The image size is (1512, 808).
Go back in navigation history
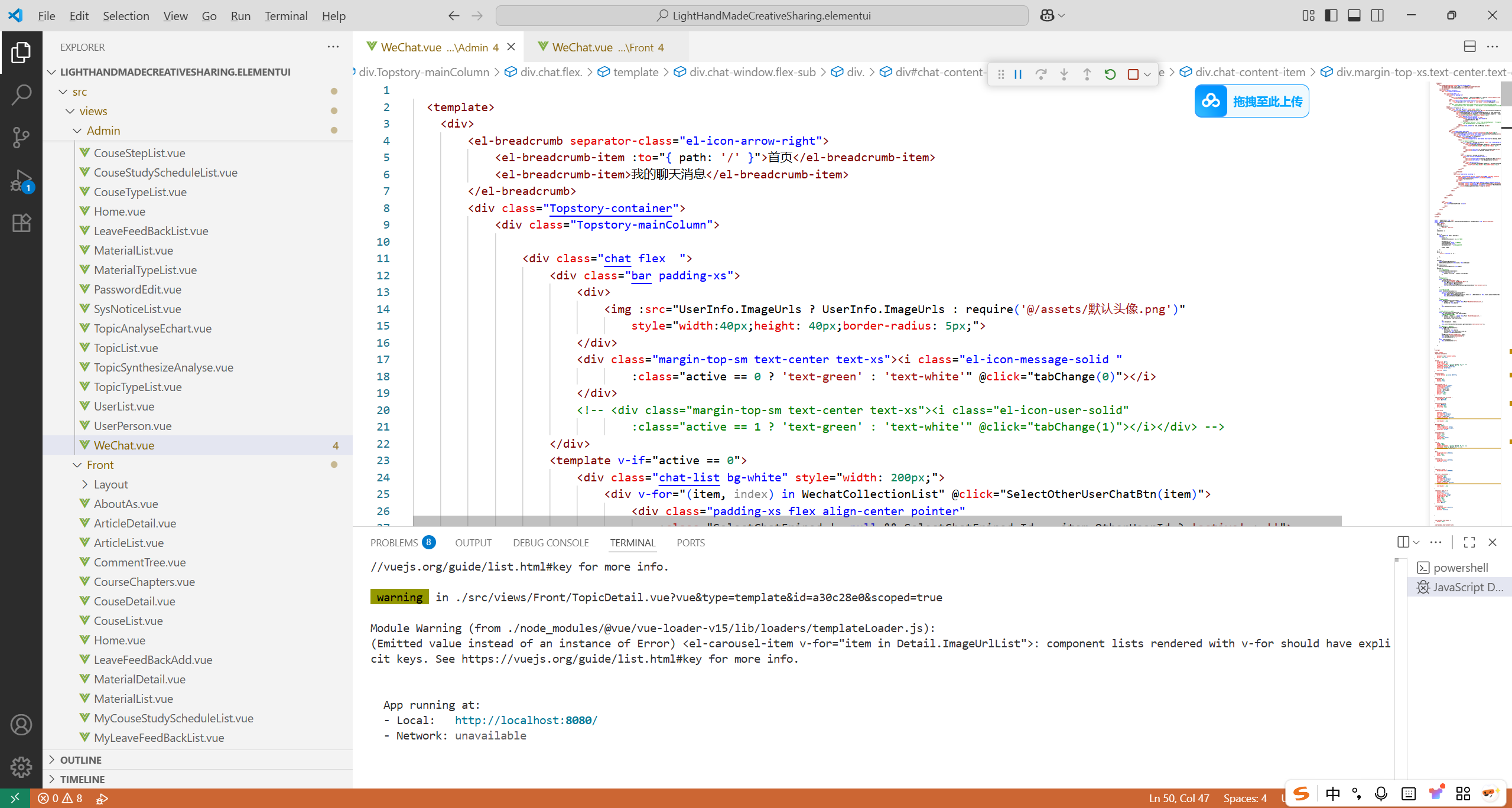coord(454,16)
